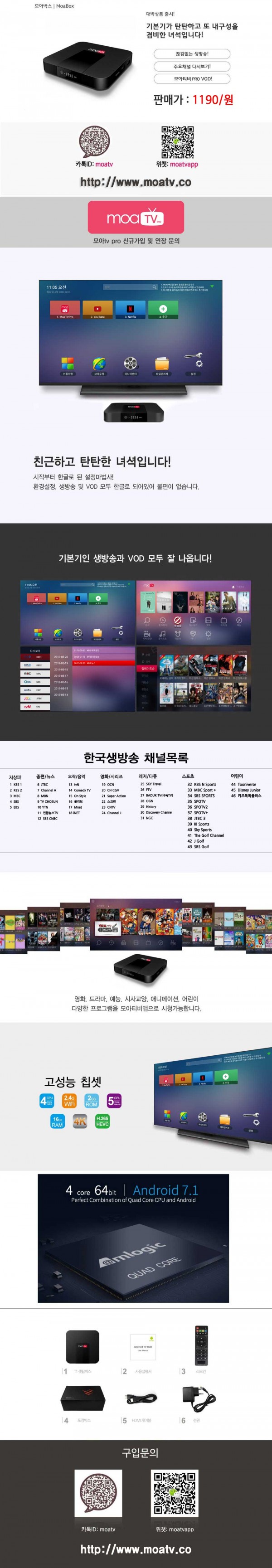Click channel 25 SKY Travel

pos(151,784)
